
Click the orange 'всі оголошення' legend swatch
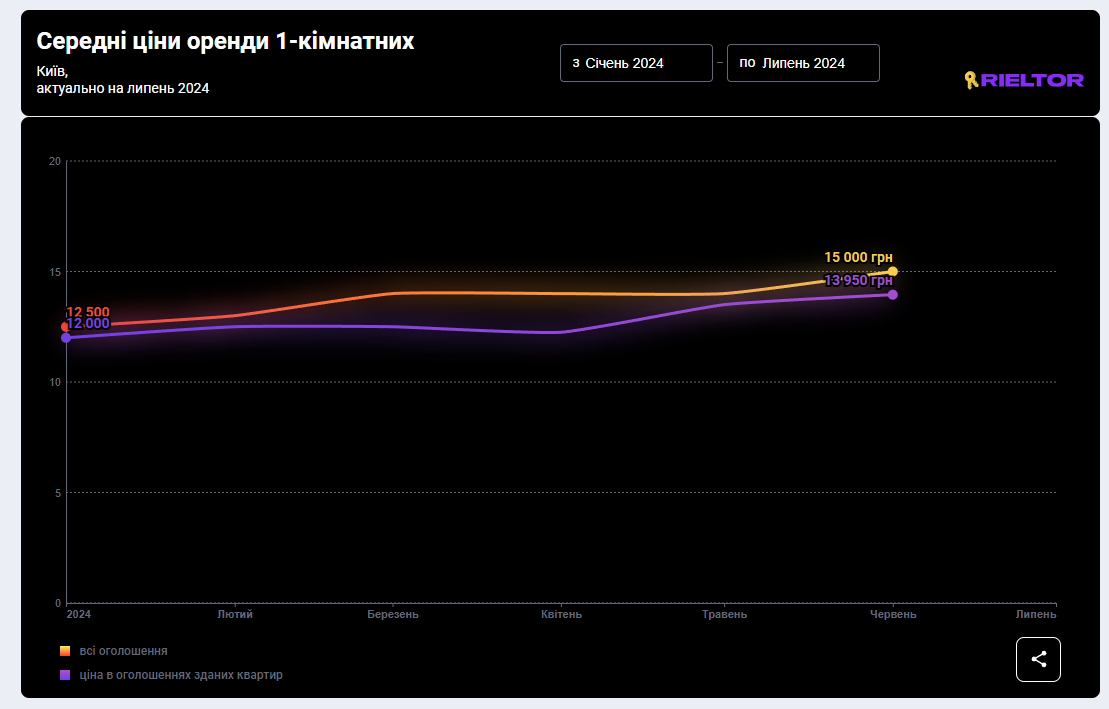pos(65,651)
